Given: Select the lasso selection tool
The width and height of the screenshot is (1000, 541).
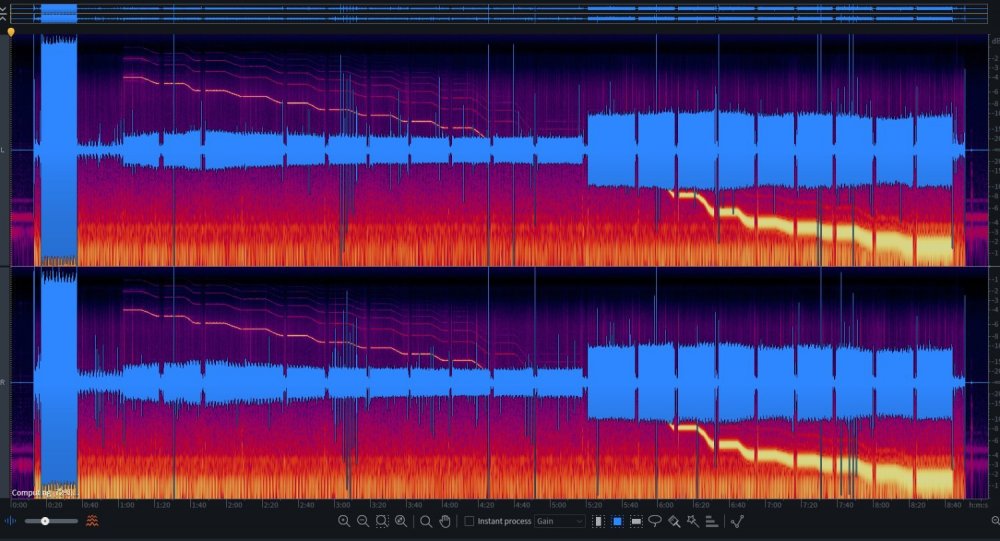Looking at the screenshot, I should [655, 521].
